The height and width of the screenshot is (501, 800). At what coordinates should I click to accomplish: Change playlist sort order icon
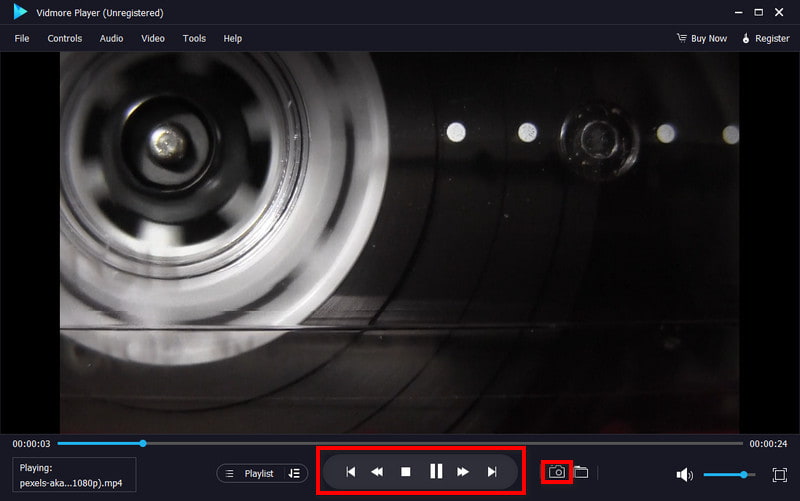294,473
